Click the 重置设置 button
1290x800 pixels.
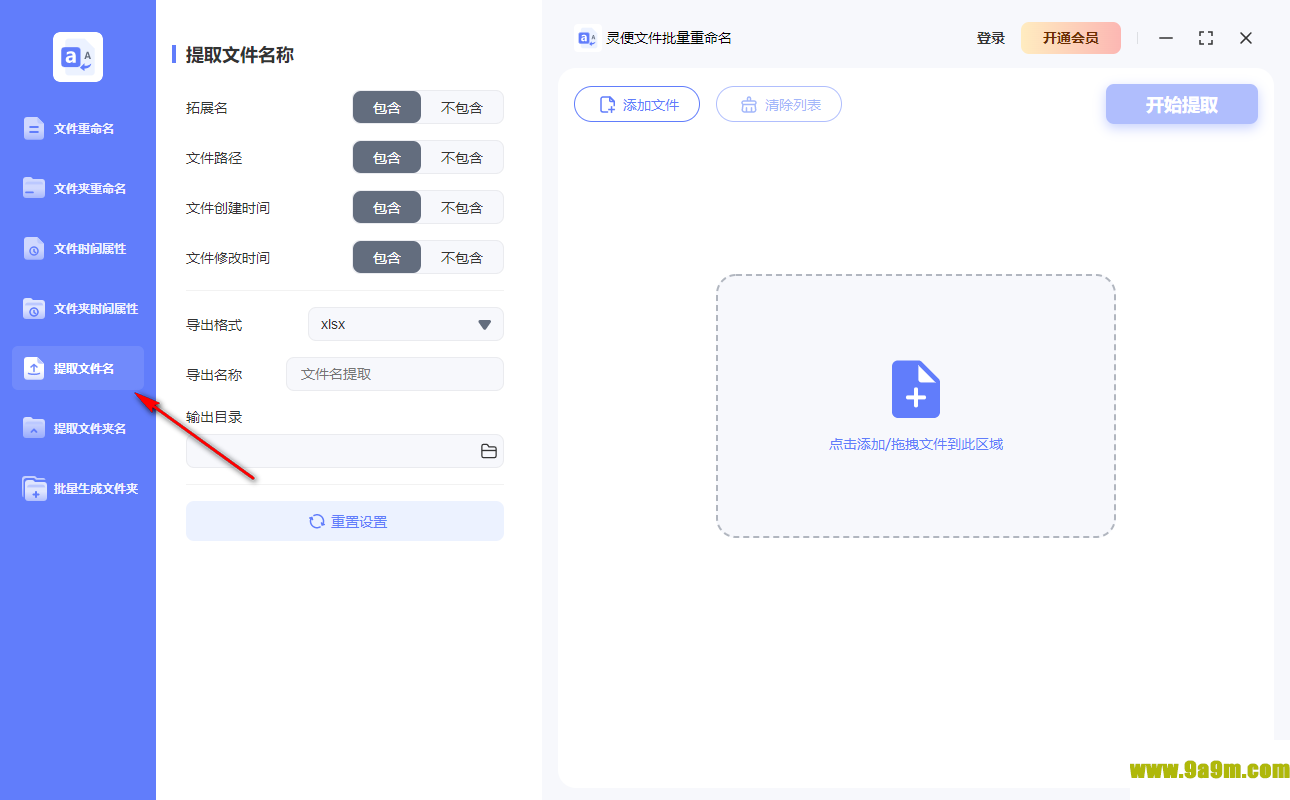coord(345,521)
